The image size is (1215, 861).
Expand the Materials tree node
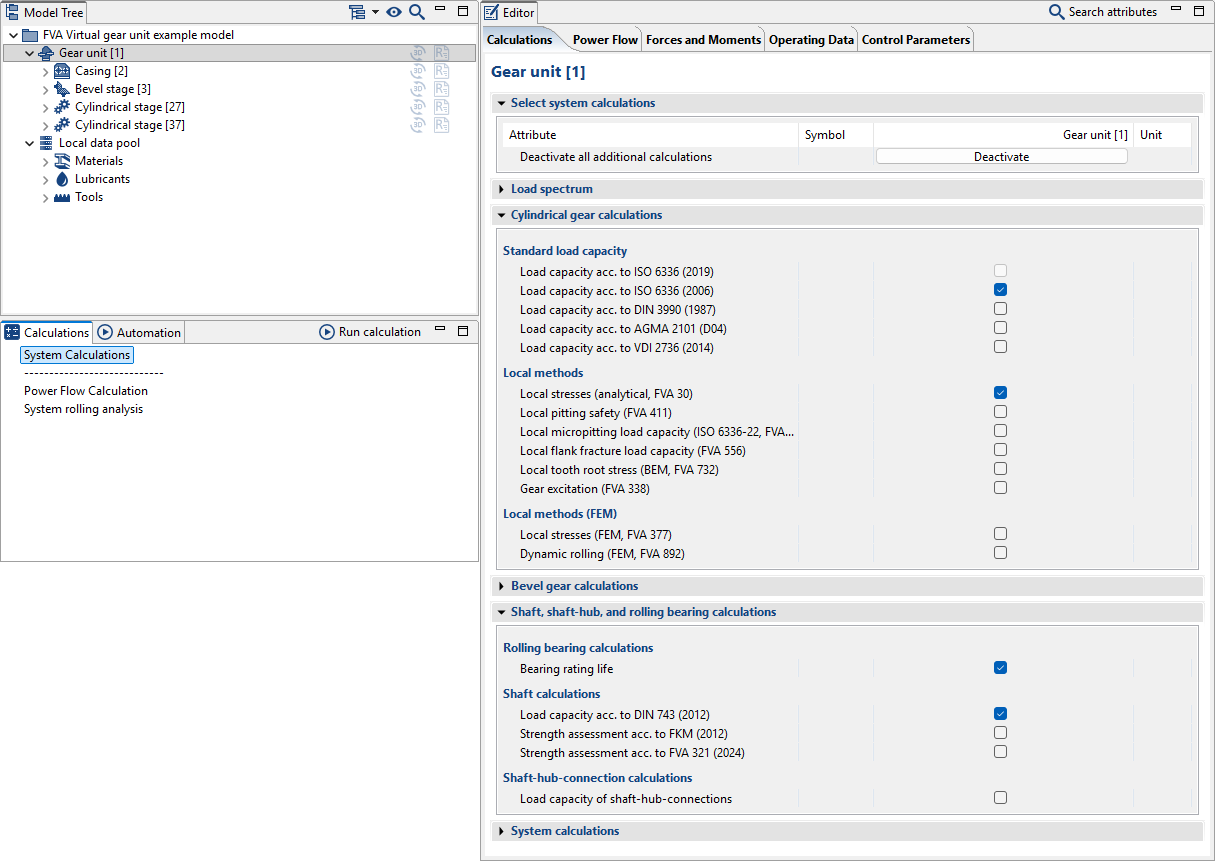coord(46,161)
